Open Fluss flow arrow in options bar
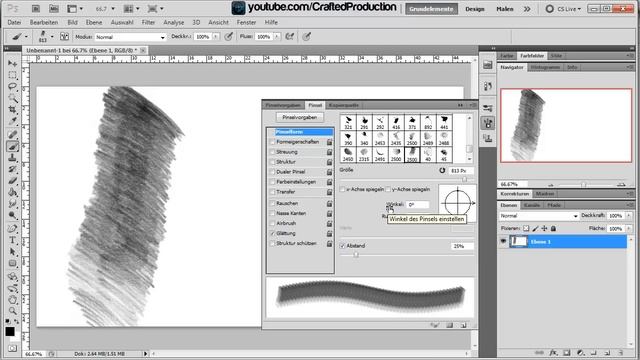This screenshot has height=360, width=640. [277, 37]
